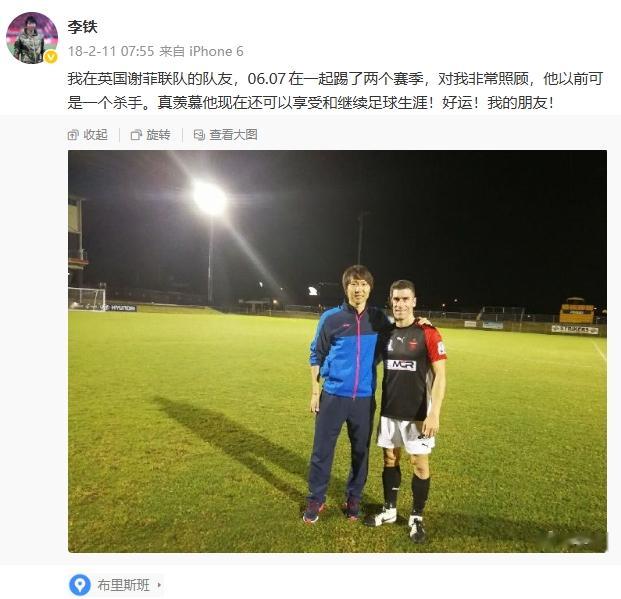Open the 李铁 username link
621x599 pixels.
click(82, 27)
